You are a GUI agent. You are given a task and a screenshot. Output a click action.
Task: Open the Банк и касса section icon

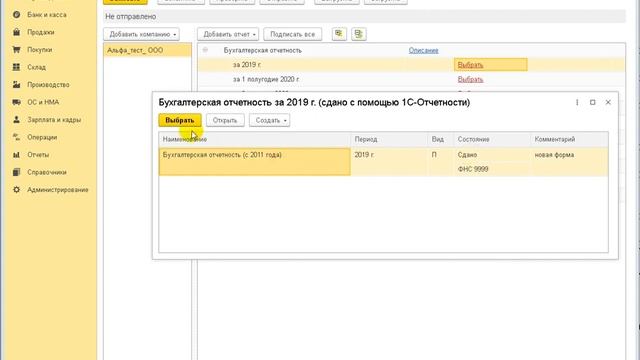click(16, 15)
